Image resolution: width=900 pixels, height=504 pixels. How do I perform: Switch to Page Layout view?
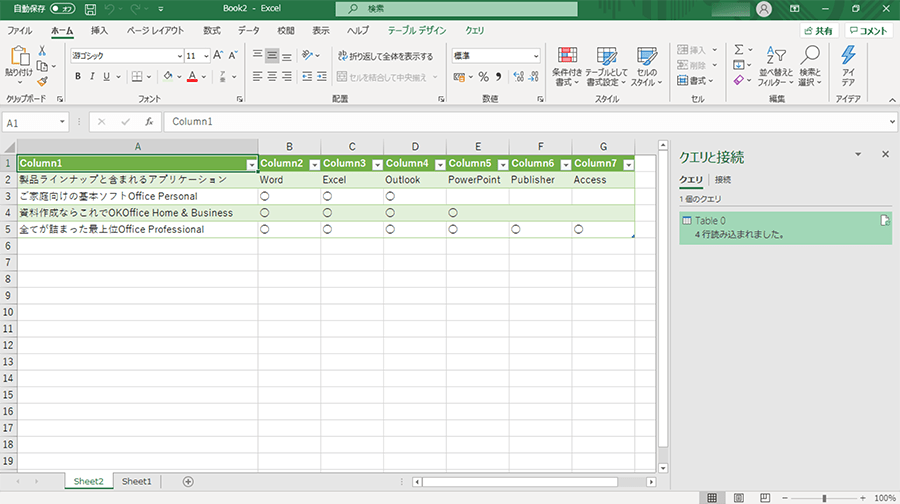739,498
